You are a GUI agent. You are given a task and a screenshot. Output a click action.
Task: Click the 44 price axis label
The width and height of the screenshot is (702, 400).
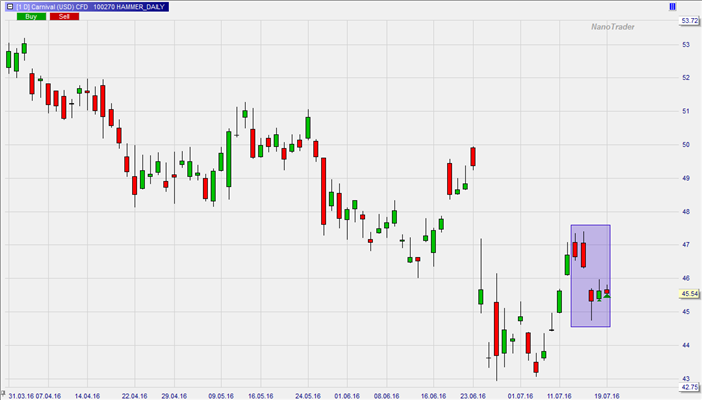coord(686,345)
